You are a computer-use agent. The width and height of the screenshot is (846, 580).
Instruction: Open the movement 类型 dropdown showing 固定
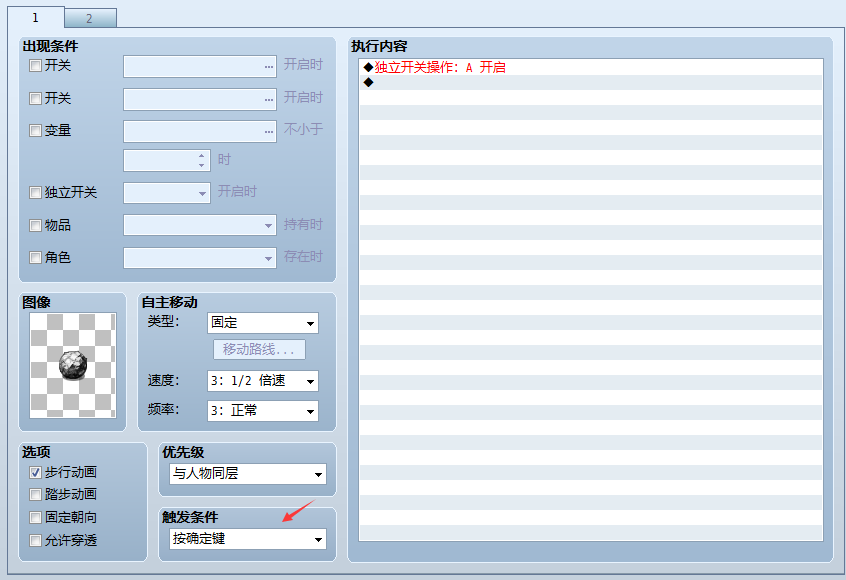pos(263,323)
